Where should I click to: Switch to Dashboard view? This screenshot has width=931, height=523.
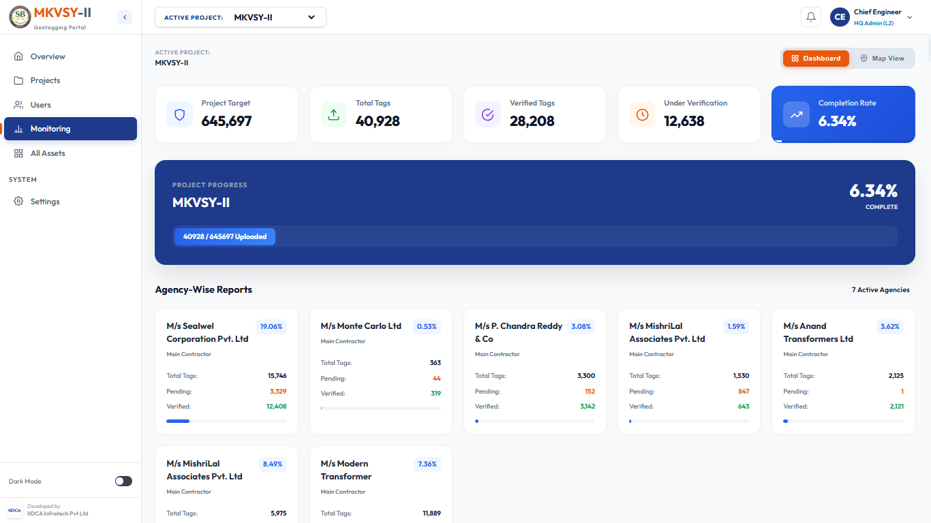[x=816, y=58]
